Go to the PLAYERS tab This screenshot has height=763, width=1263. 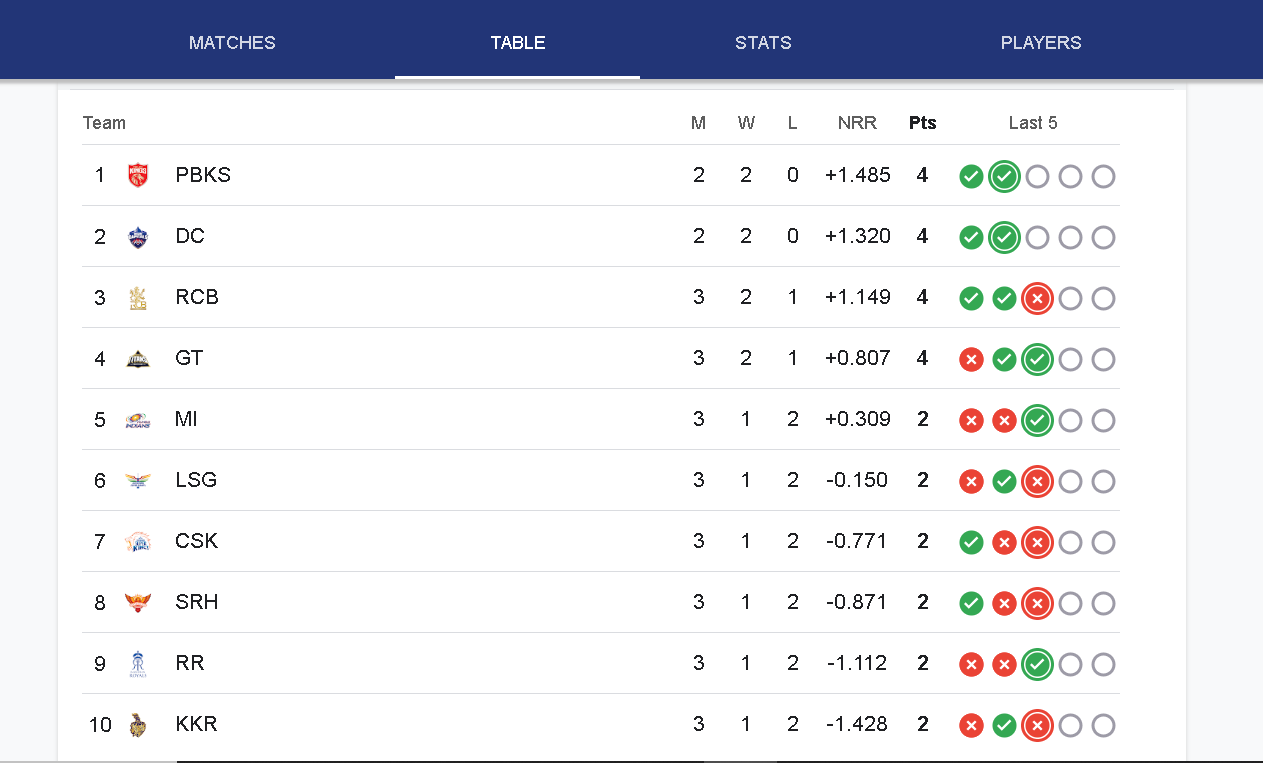[1041, 43]
